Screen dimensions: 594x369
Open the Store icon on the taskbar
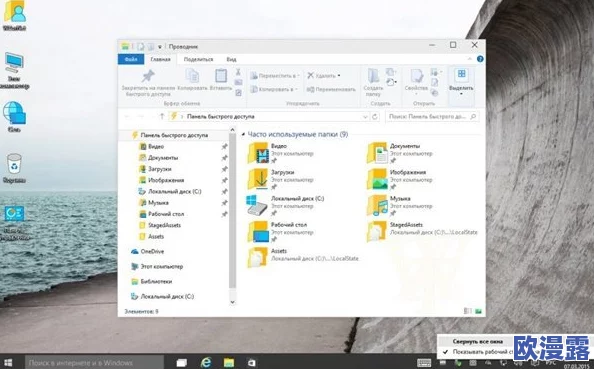click(251, 363)
